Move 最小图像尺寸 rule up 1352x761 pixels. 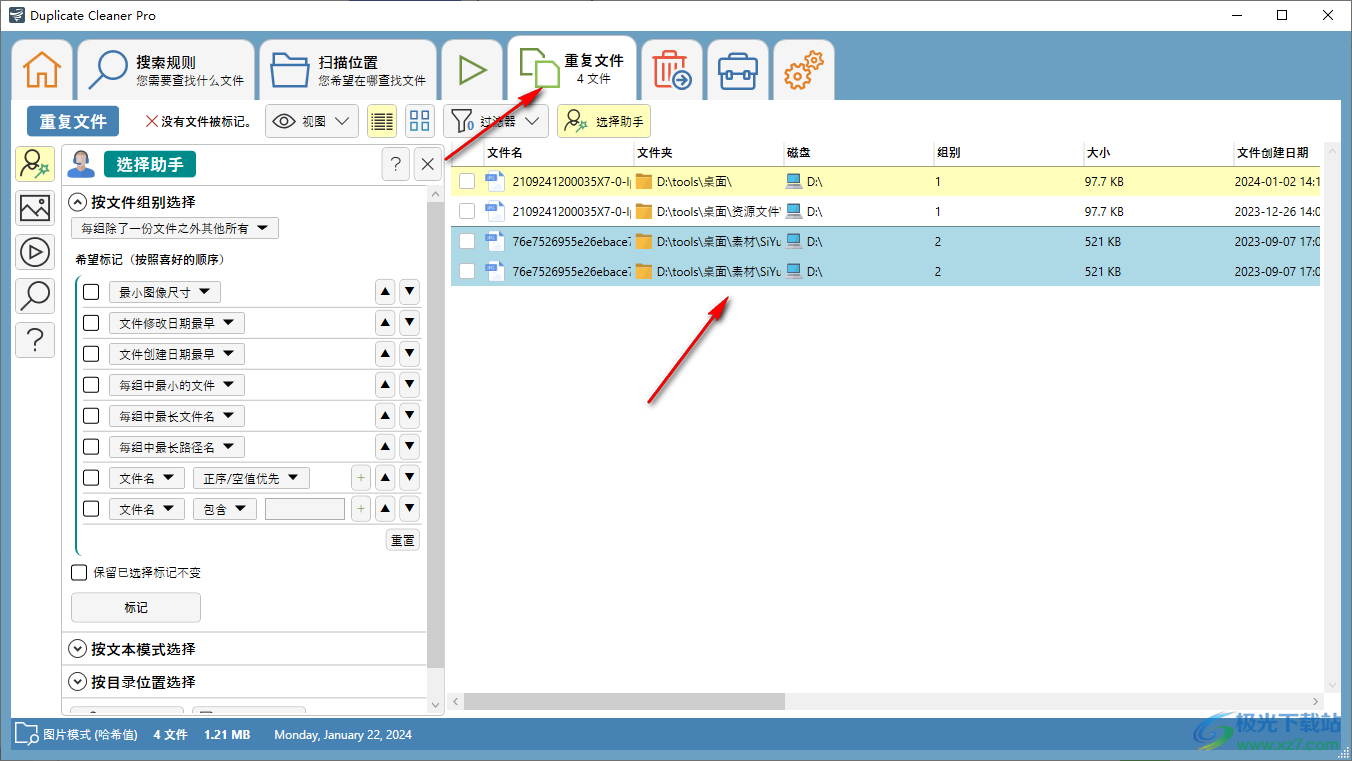point(384,292)
